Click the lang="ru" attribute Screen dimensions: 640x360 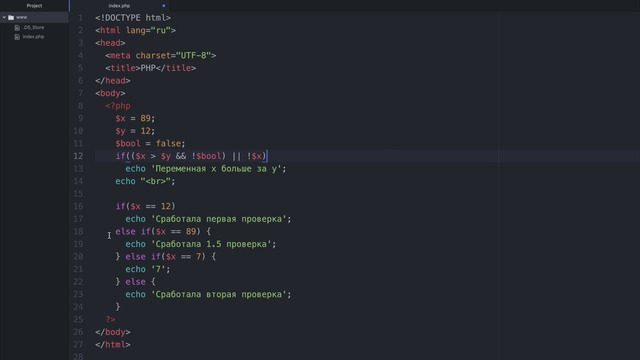[x=148, y=31]
